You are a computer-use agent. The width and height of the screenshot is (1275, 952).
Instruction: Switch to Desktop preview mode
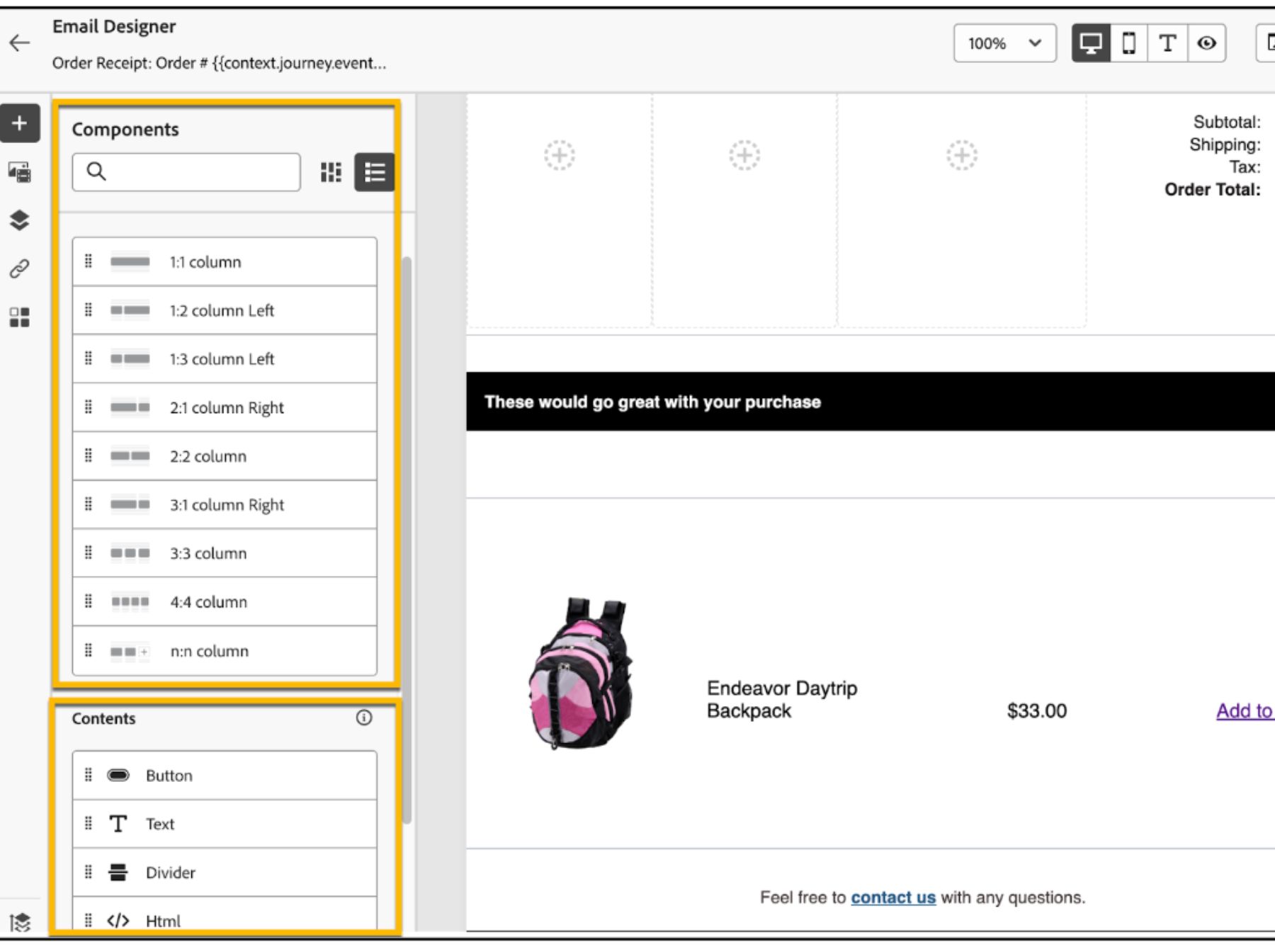[1090, 42]
